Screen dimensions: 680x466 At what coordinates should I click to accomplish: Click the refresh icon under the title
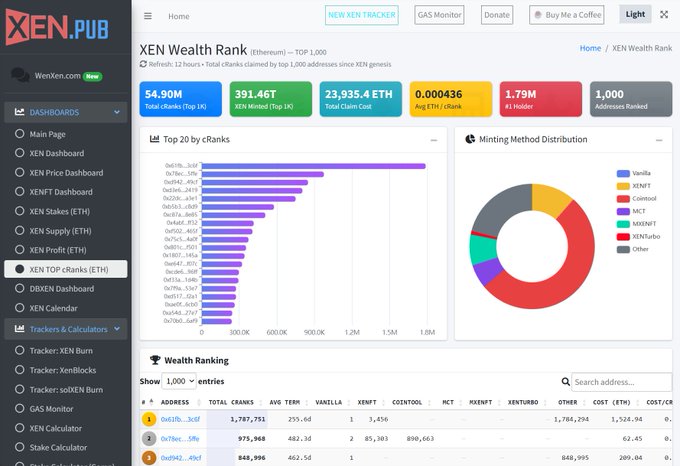pyautogui.click(x=143, y=64)
